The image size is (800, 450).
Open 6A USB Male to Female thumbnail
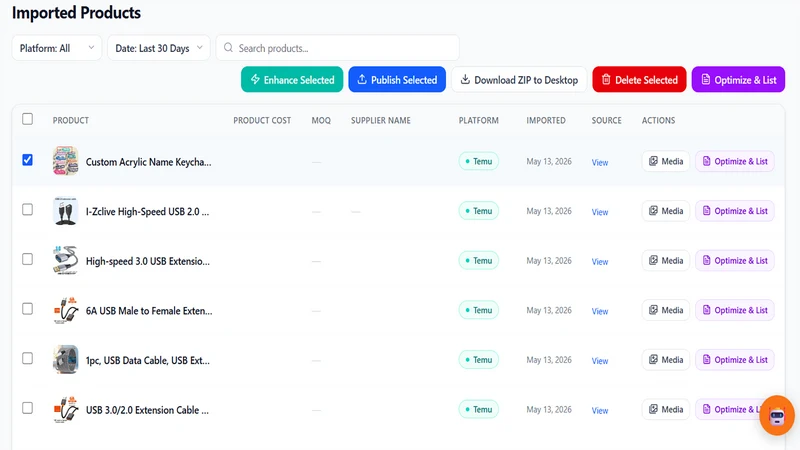pyautogui.click(x=66, y=310)
